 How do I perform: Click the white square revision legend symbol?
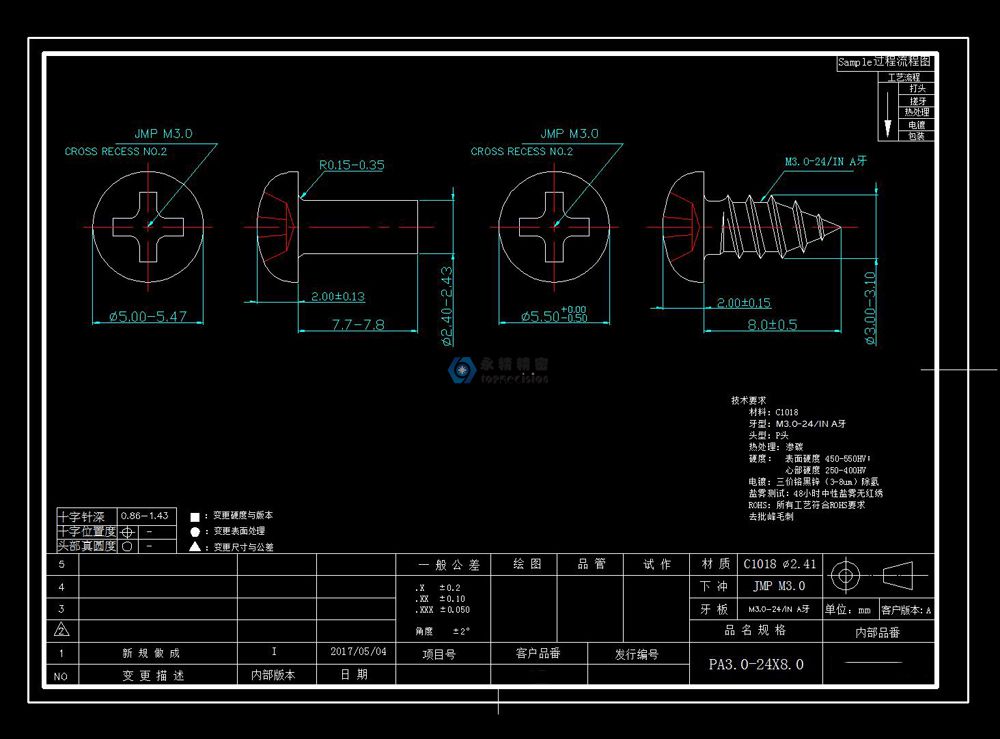[x=195, y=516]
